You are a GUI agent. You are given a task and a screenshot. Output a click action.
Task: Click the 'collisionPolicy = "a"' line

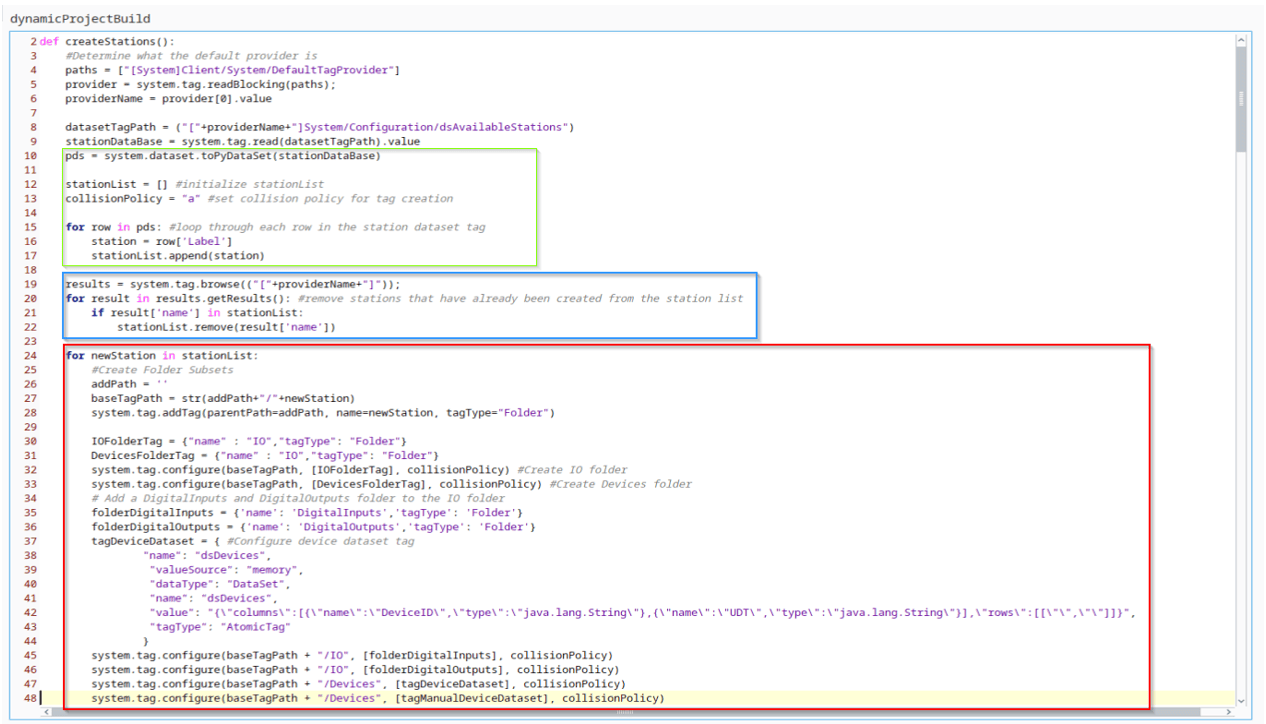click(259, 198)
